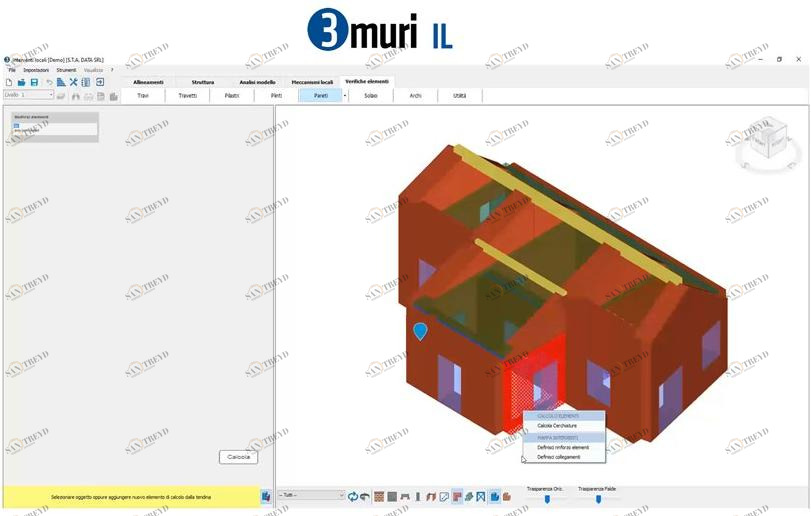This screenshot has width=811, height=516.
Task: Toggle the highlighted red flag display button
Action: pos(457,496)
